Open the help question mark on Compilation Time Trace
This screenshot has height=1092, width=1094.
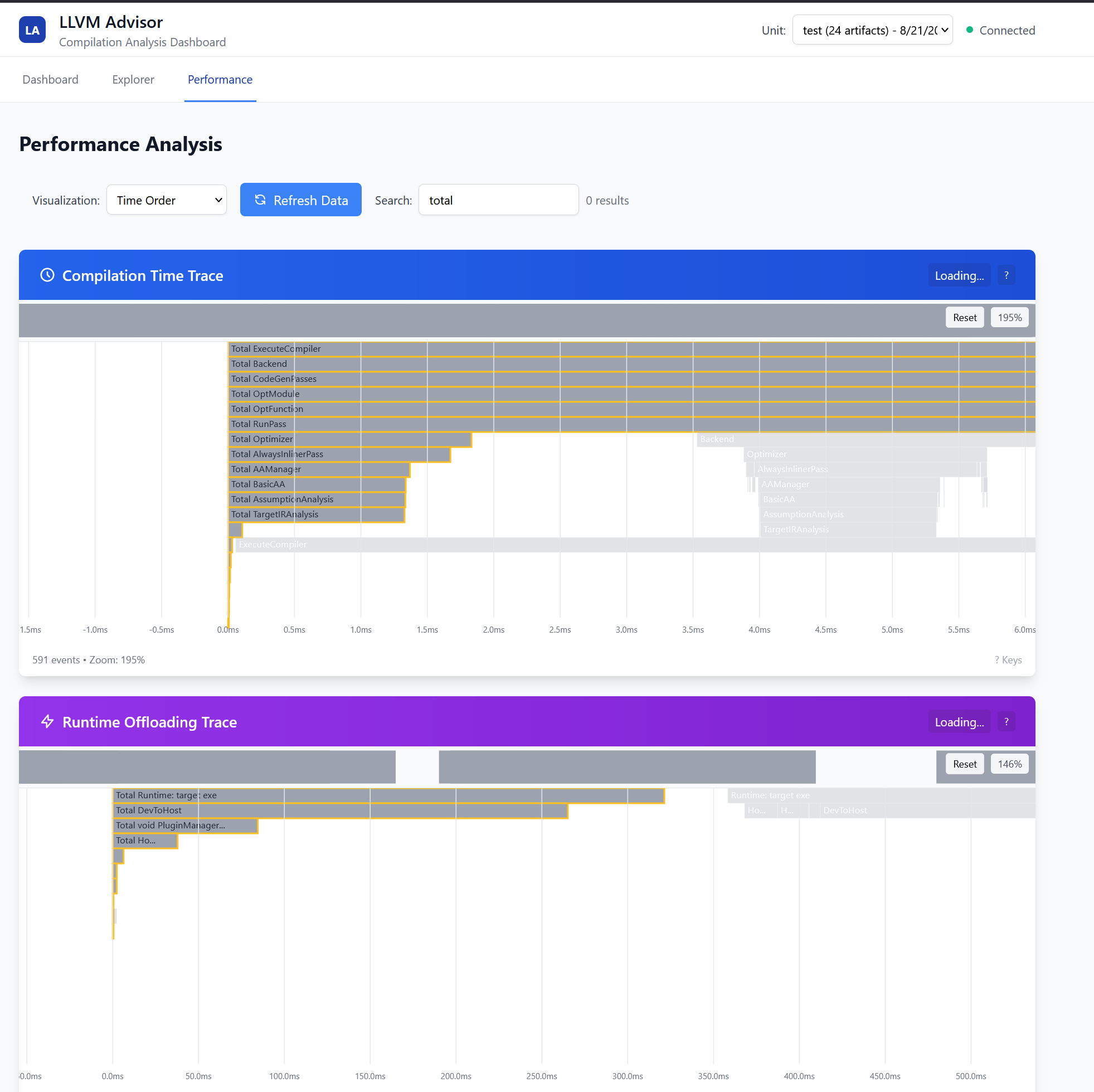(1007, 275)
